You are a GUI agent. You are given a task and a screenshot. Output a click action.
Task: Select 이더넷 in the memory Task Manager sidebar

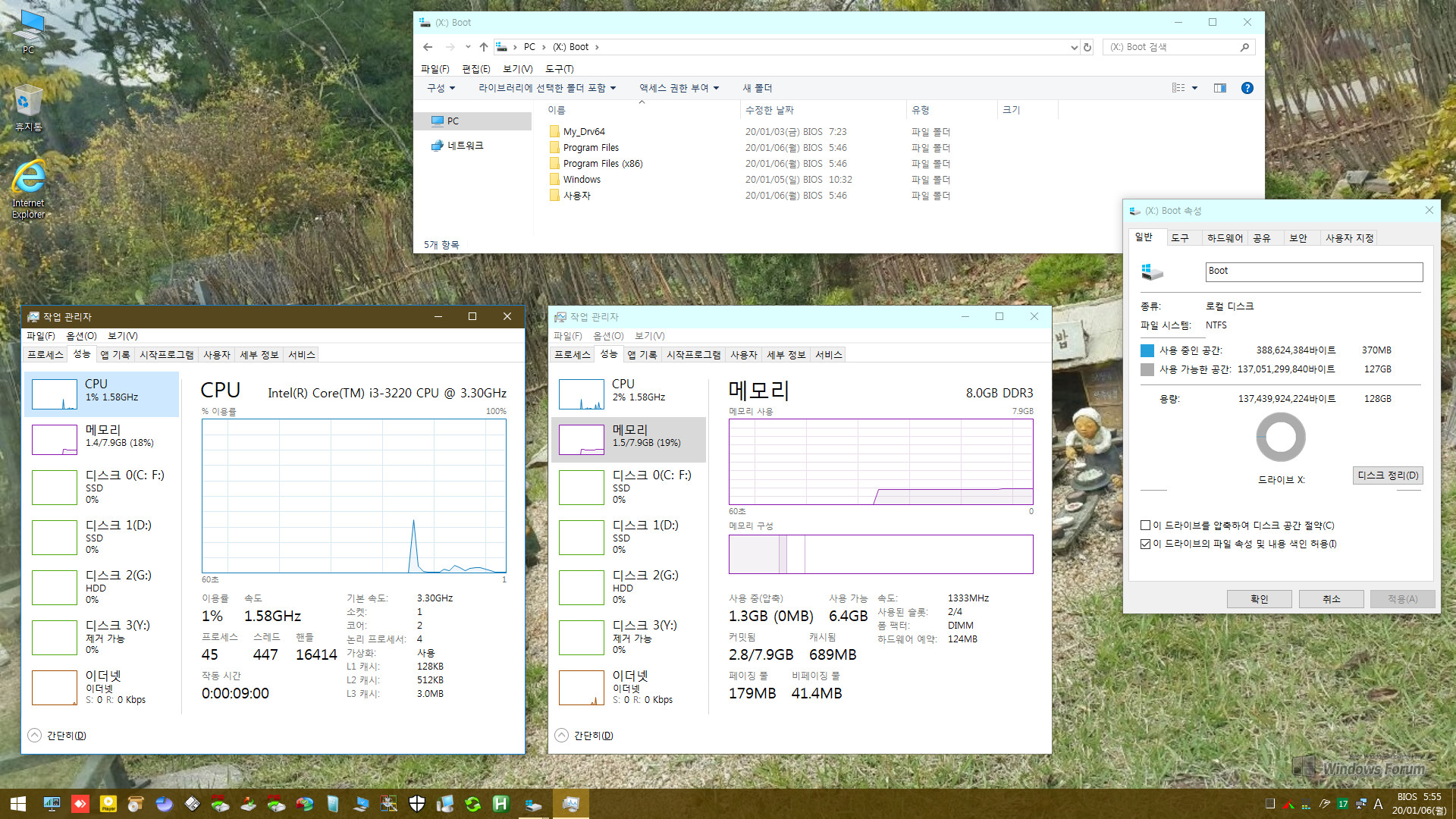[x=630, y=687]
